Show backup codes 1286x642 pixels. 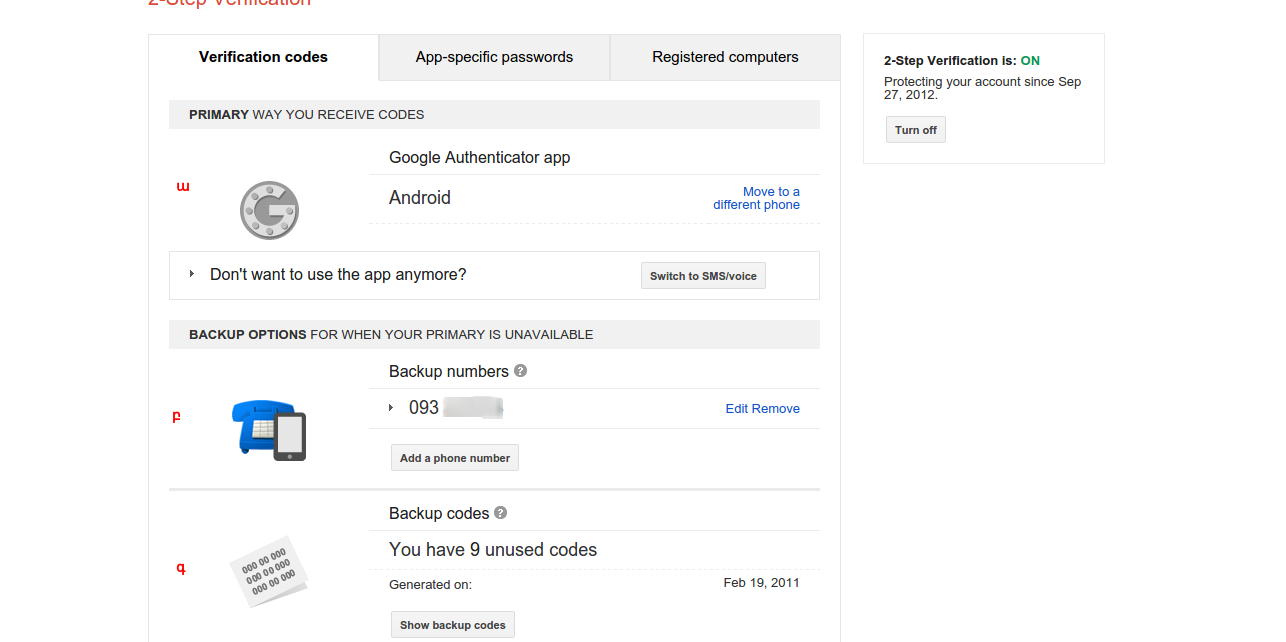tap(452, 625)
